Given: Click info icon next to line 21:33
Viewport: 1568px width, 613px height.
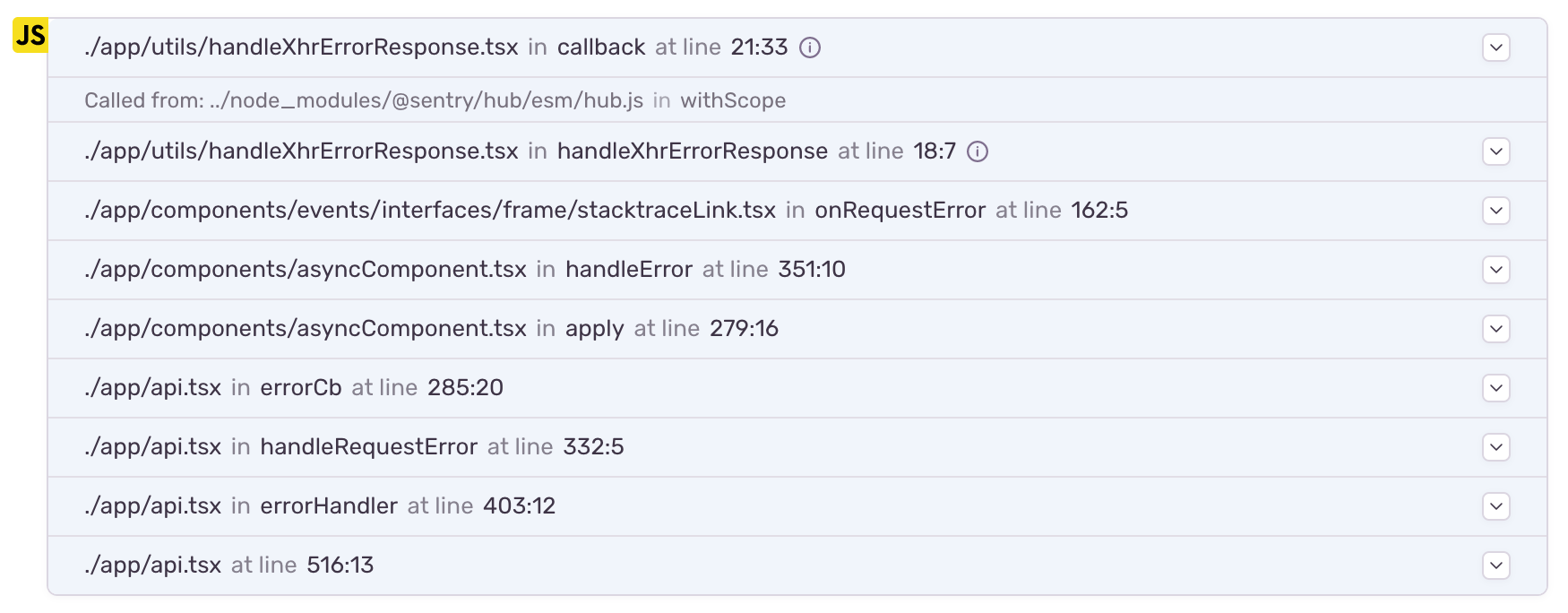Looking at the screenshot, I should click(x=810, y=47).
